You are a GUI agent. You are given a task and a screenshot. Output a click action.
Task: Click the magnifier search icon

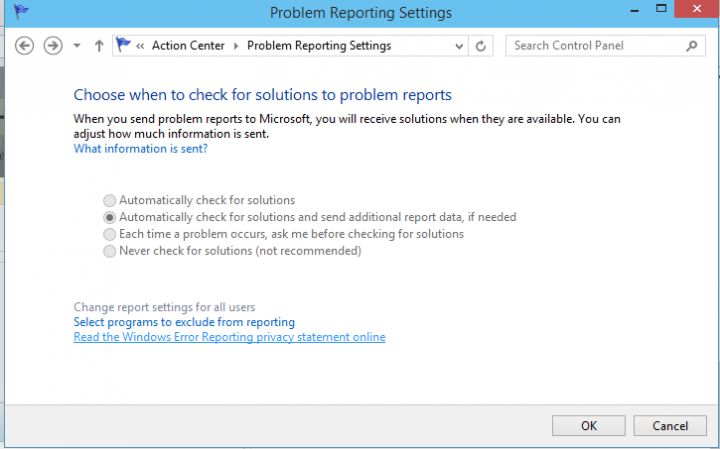tap(692, 45)
